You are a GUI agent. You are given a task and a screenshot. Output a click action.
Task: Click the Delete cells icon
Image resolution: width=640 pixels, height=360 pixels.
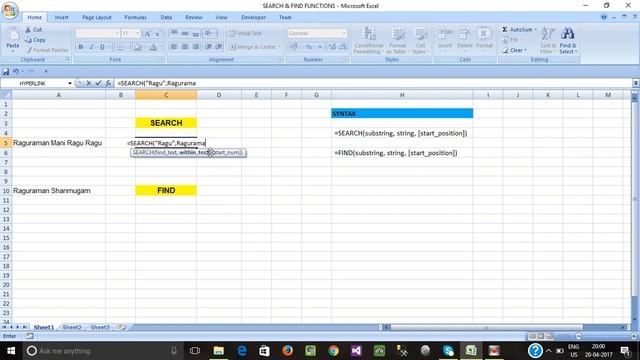click(x=464, y=38)
